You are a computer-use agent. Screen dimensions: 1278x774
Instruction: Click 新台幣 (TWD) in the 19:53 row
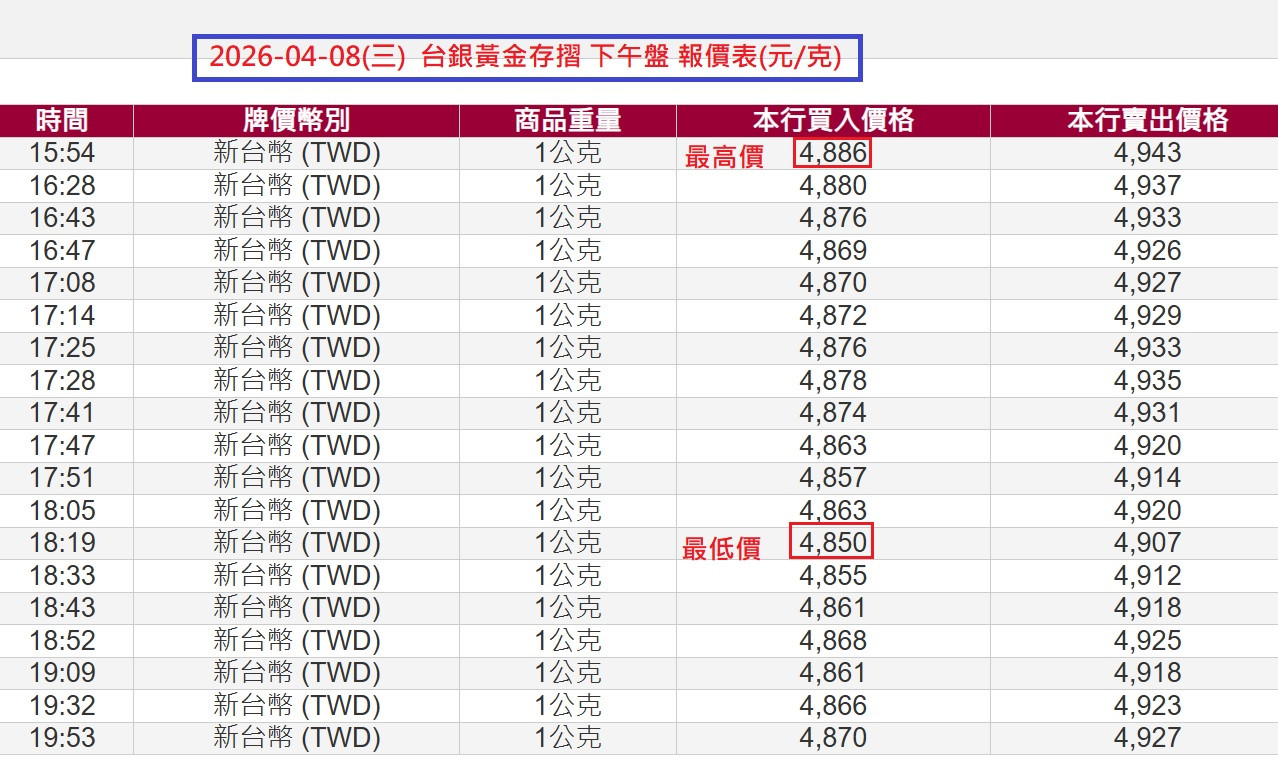297,738
